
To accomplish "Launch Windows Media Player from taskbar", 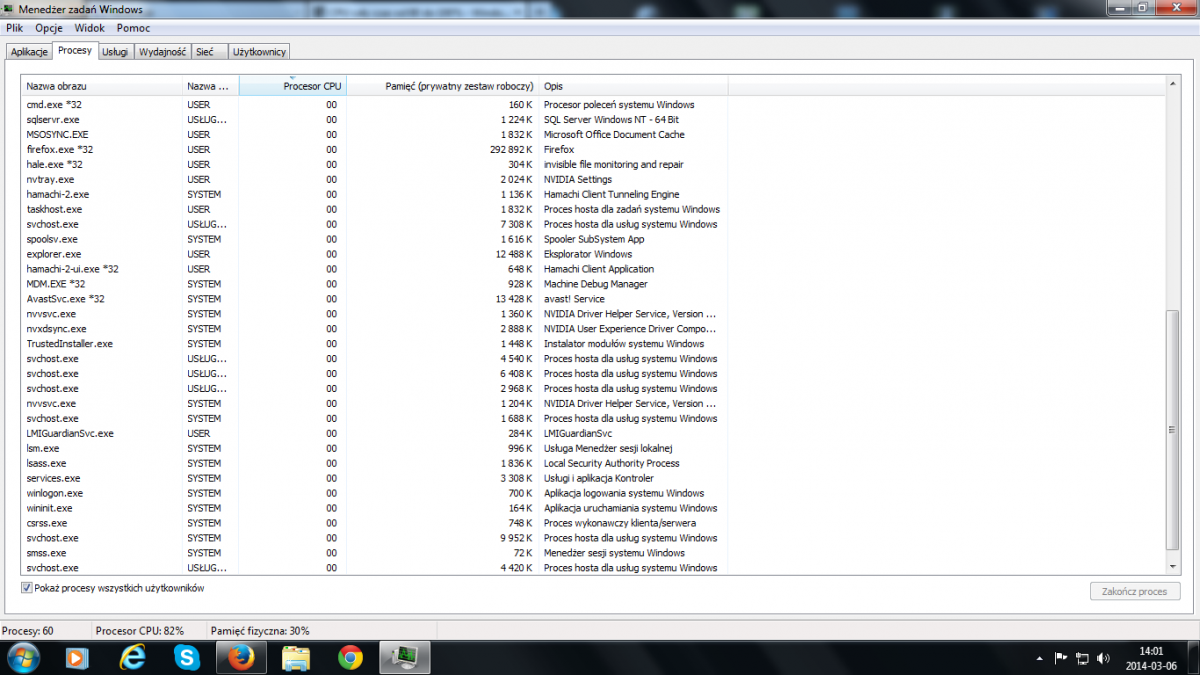I will (x=76, y=657).
